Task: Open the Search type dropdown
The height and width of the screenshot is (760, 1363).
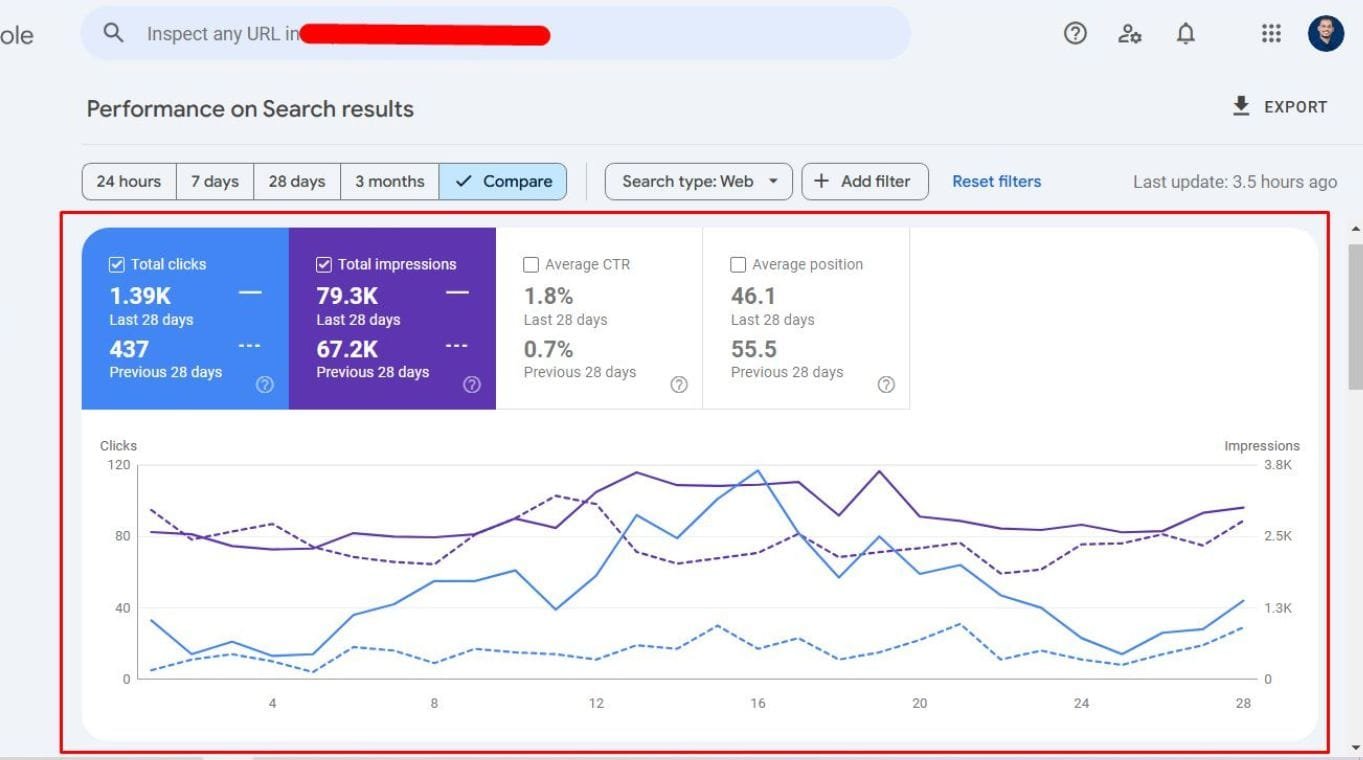Action: point(698,181)
